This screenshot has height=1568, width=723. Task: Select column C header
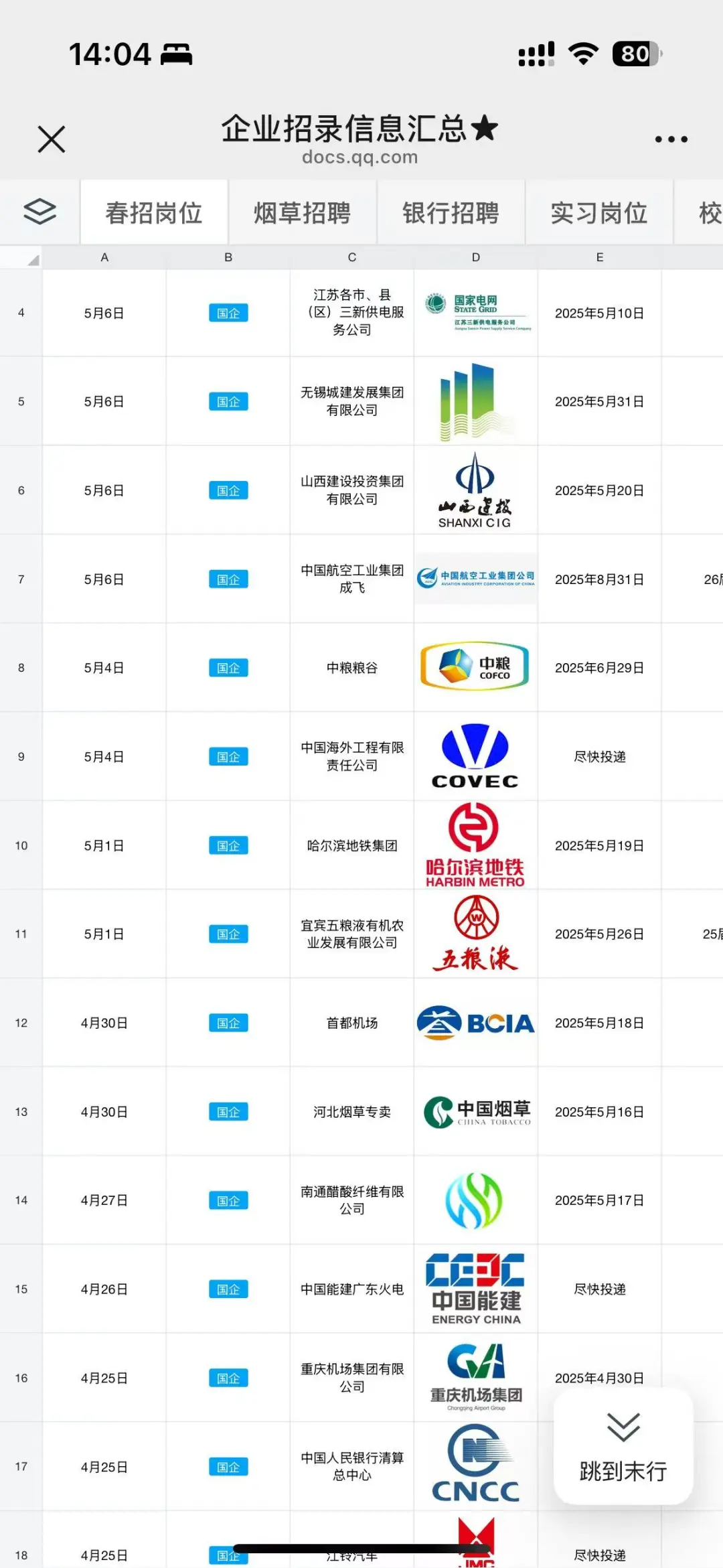pos(352,257)
